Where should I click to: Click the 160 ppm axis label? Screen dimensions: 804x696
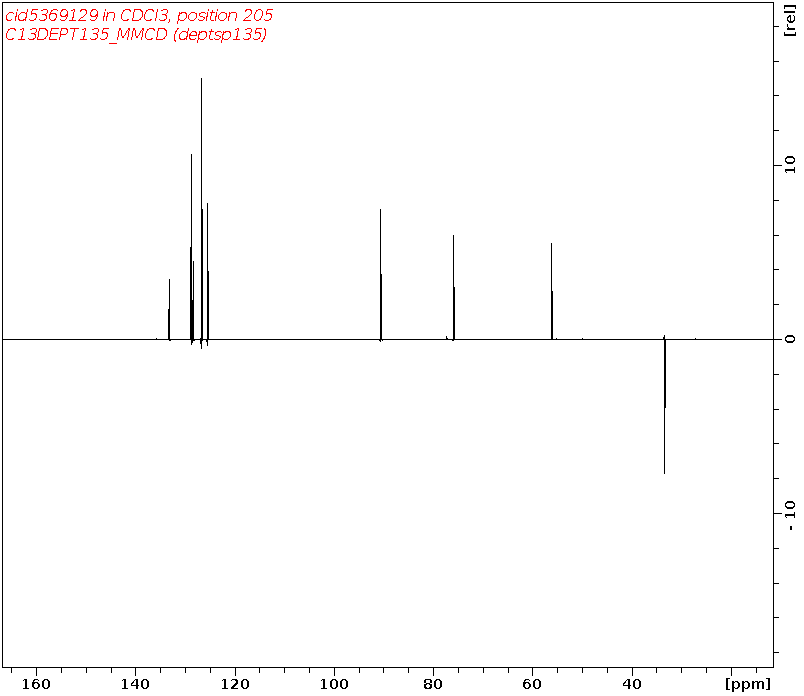click(x=36, y=684)
